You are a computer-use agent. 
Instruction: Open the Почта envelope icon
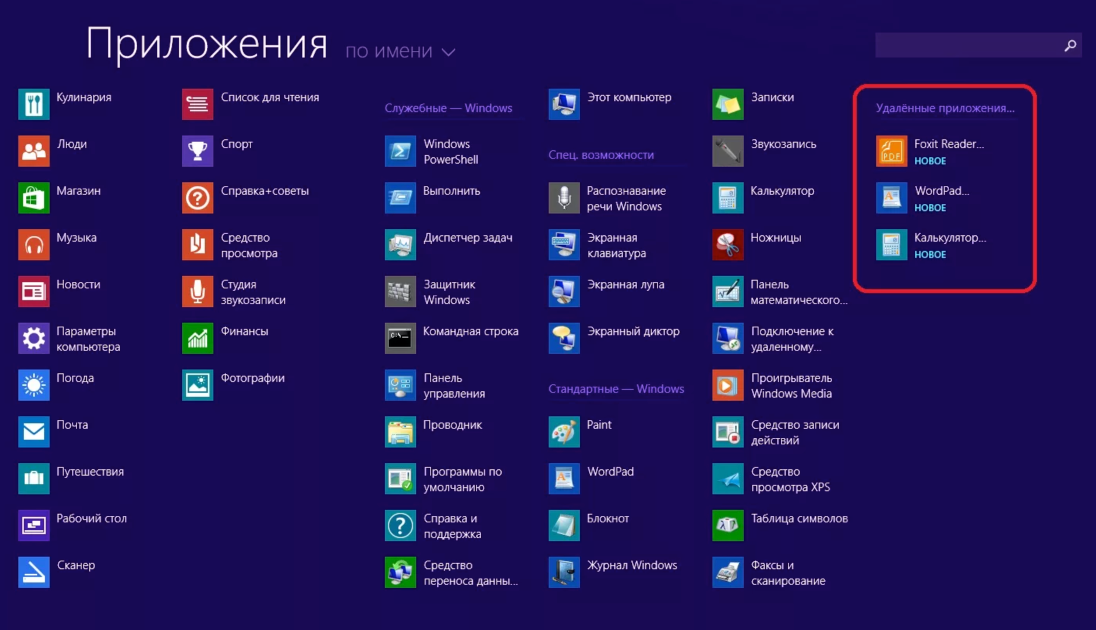pos(34,432)
